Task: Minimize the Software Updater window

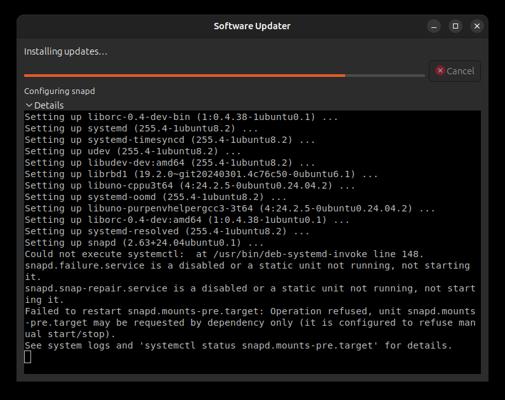Action: click(434, 26)
